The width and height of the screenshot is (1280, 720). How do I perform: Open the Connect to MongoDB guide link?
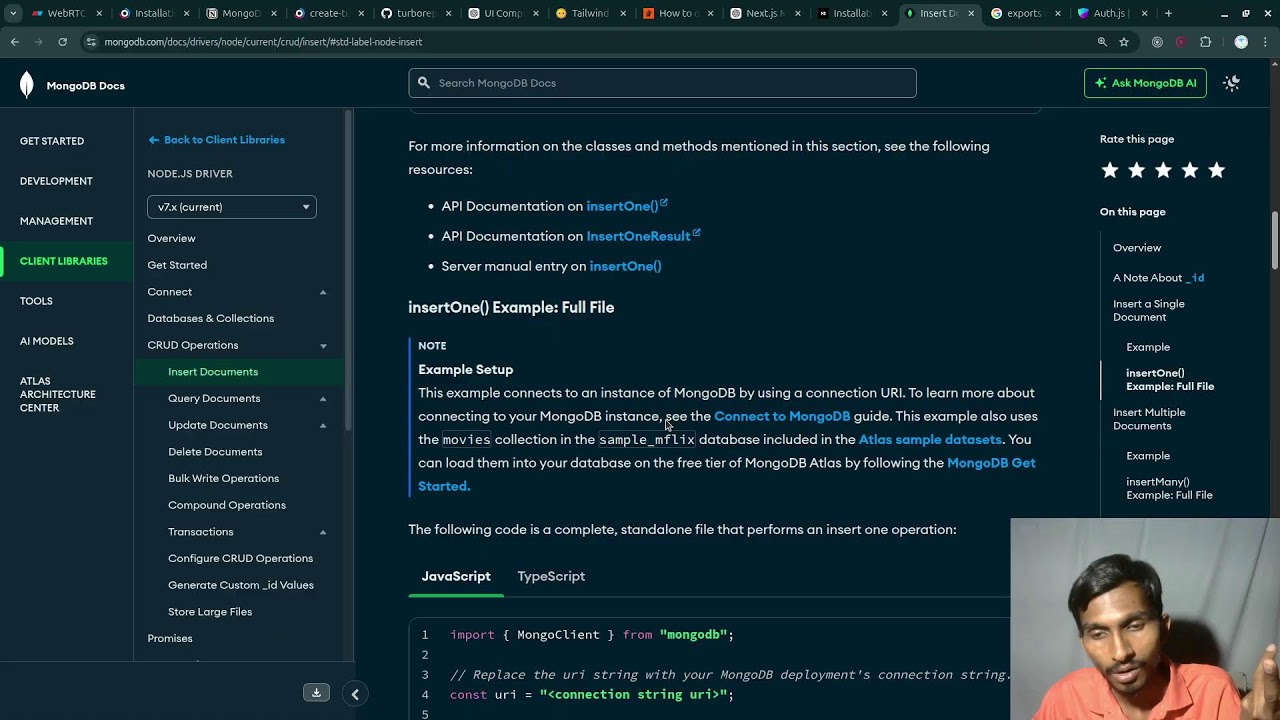(782, 416)
